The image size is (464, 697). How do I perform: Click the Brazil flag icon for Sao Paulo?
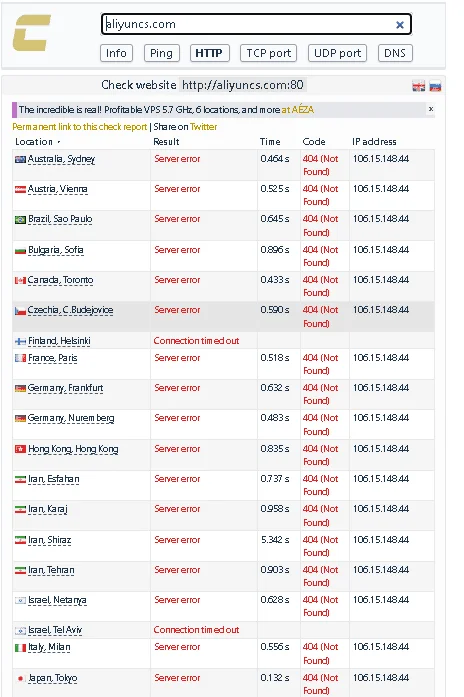coord(20,220)
